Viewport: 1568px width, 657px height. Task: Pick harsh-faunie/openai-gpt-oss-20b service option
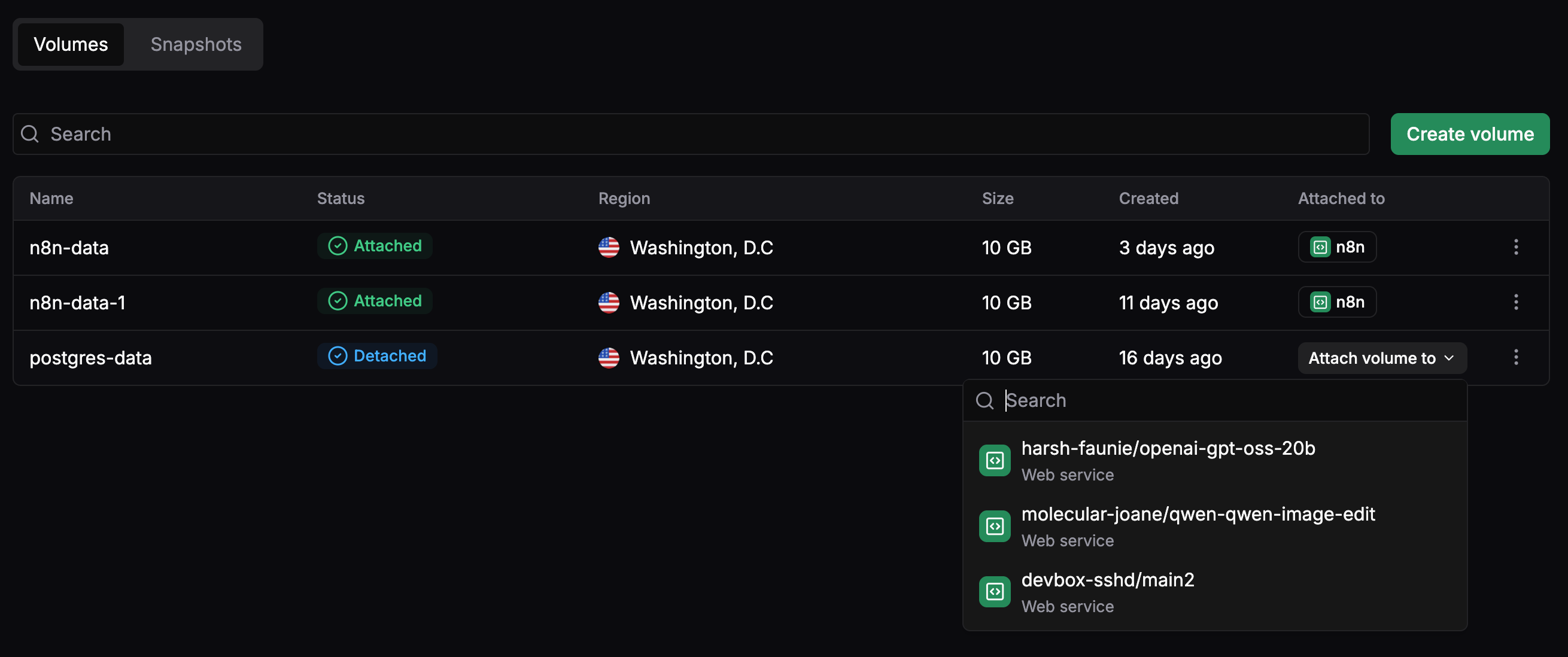coord(1168,460)
